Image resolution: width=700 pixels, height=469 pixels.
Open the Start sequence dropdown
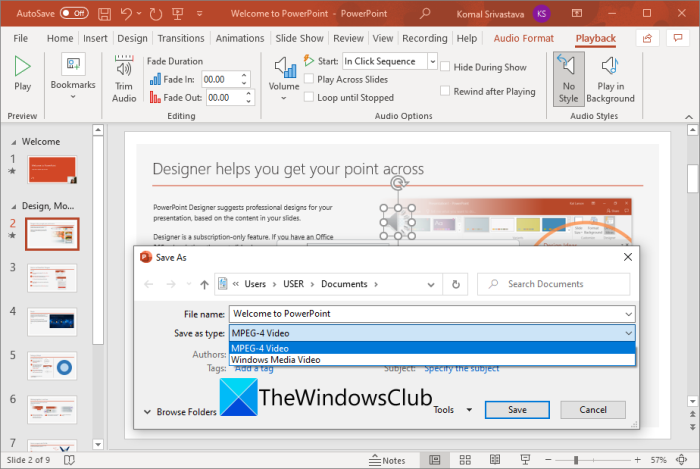[x=432, y=61]
